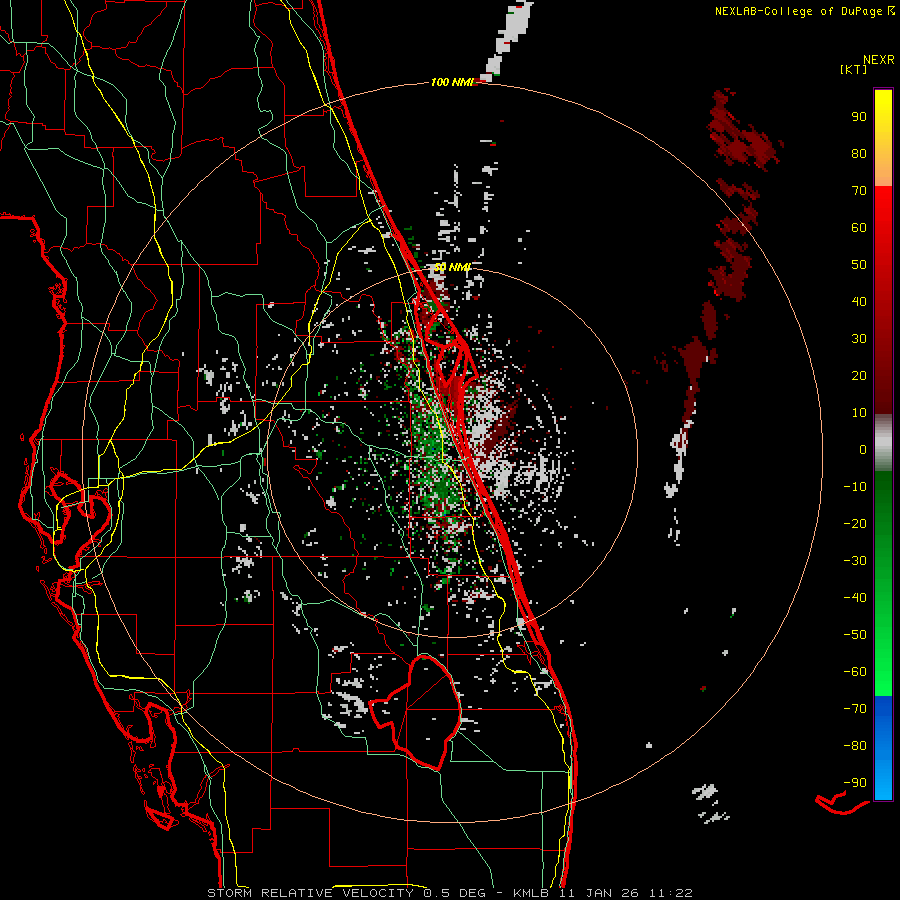Click the 80 knot scale label
The width and height of the screenshot is (900, 900).
[859, 154]
